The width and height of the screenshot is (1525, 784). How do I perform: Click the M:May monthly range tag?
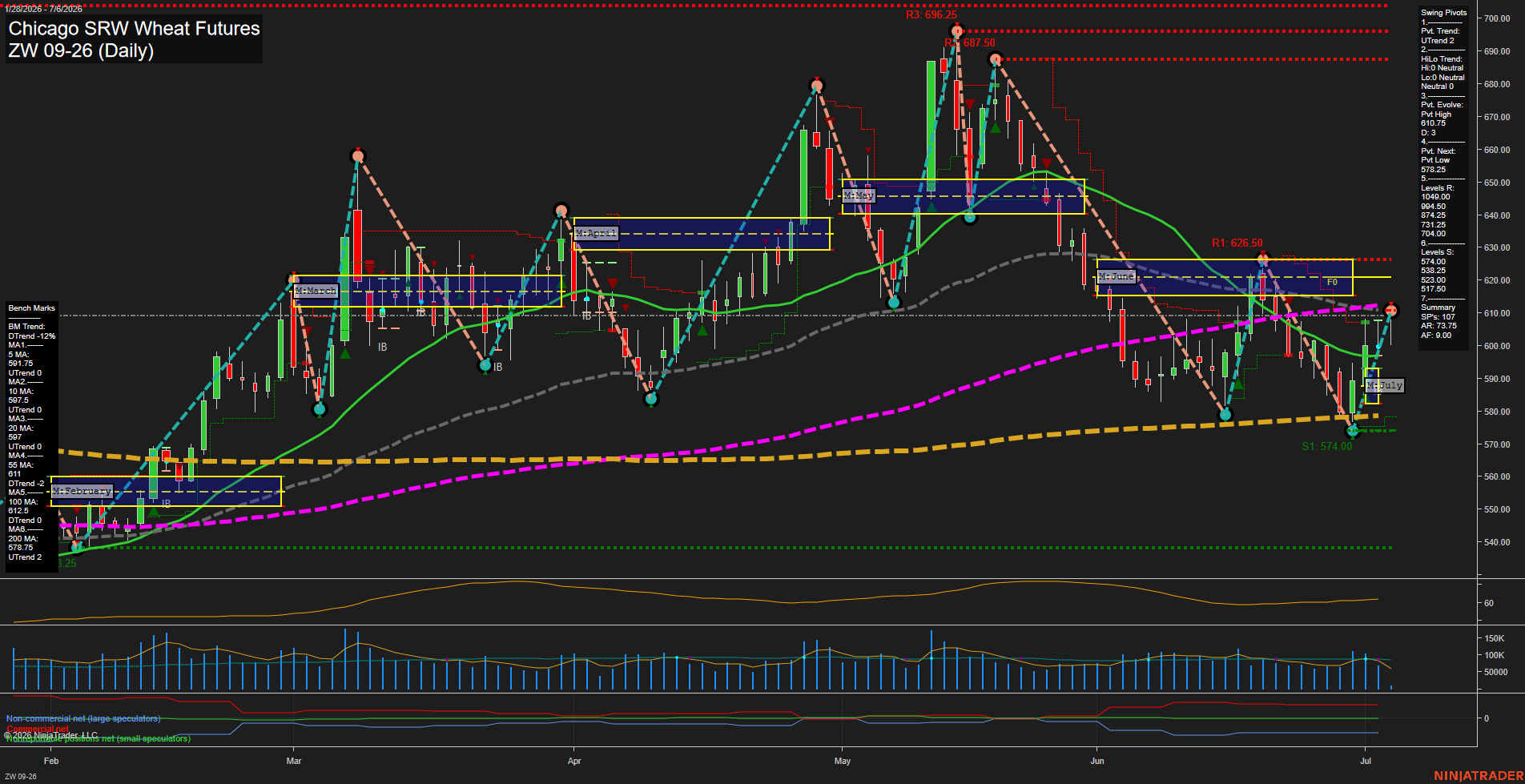pos(859,195)
